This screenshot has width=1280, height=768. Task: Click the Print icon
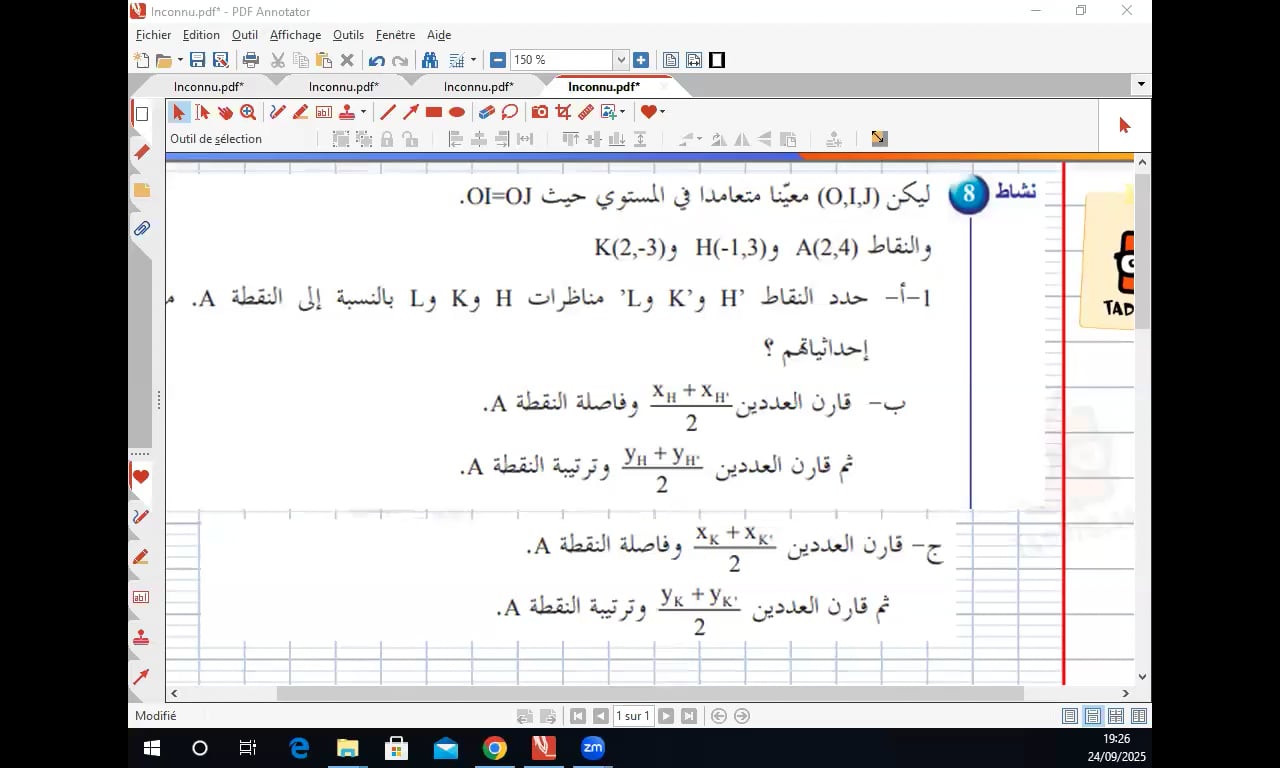(251, 60)
